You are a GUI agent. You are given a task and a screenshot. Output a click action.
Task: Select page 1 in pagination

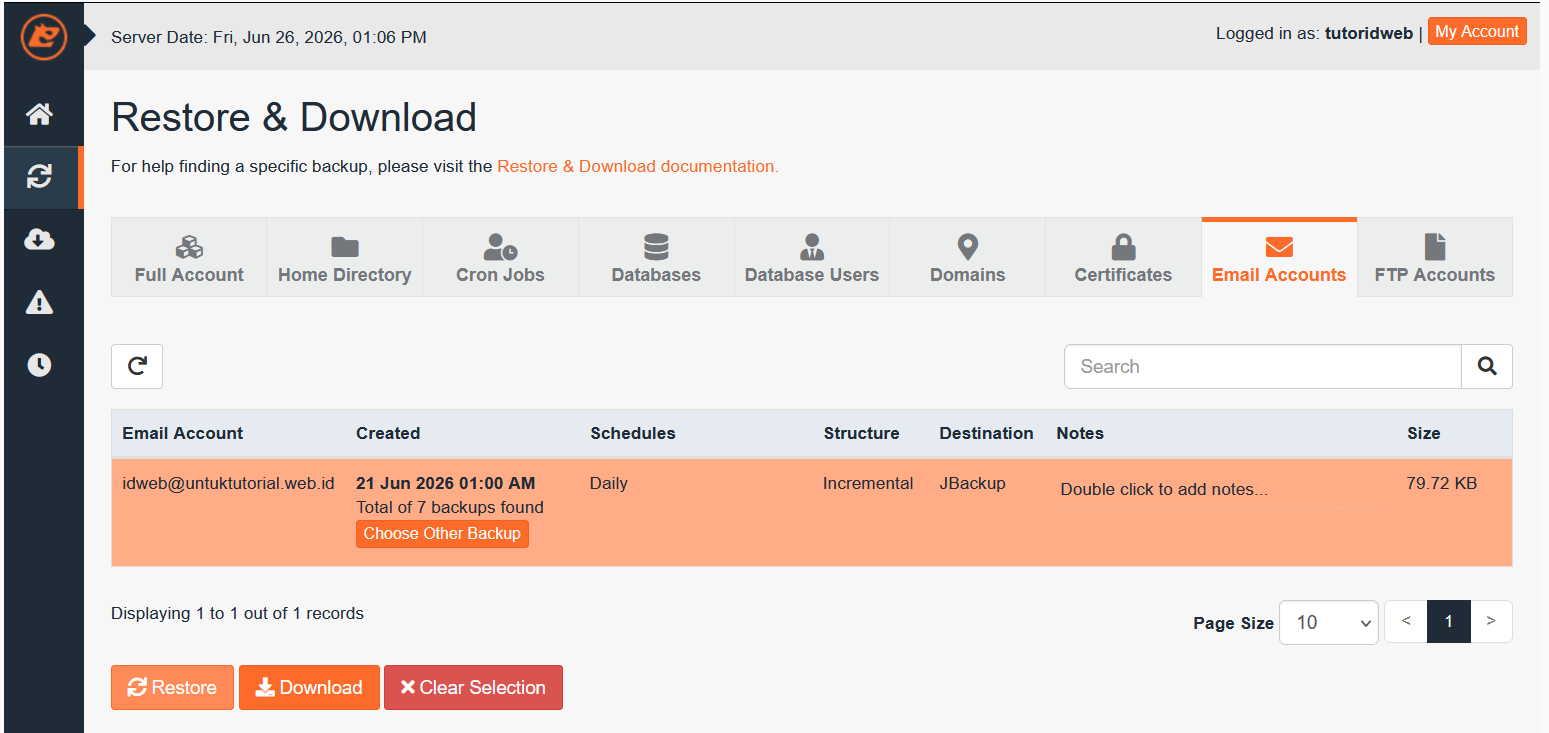point(1449,621)
